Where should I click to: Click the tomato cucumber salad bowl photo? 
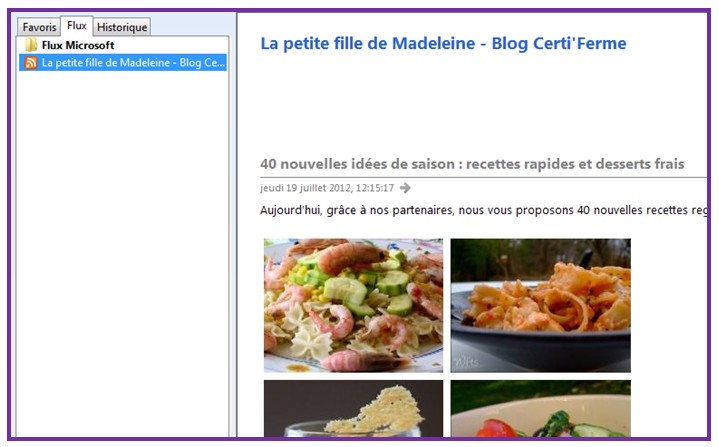pos(540,408)
